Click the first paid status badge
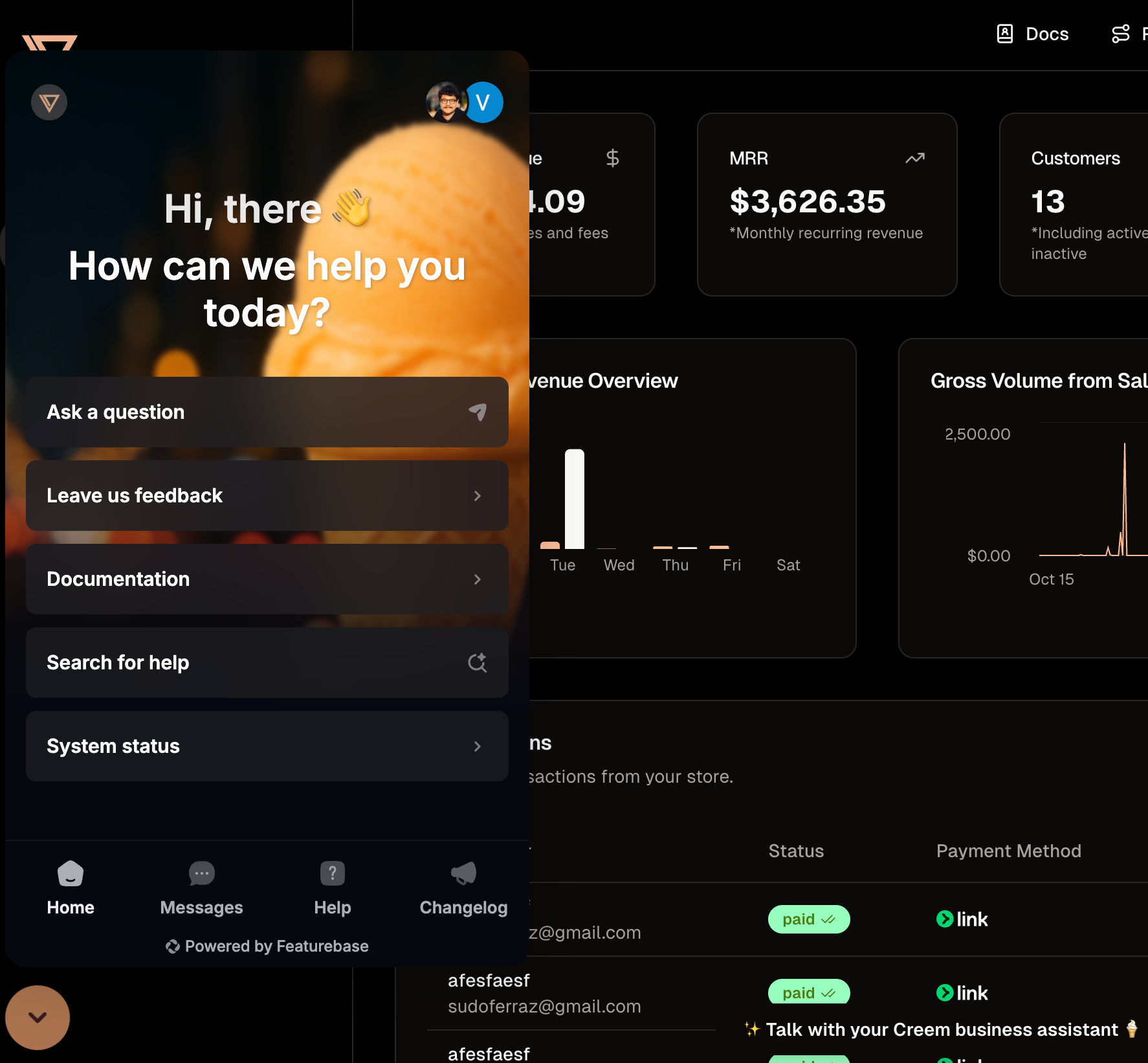Screen dimensions: 1148x1063 (x=809, y=919)
